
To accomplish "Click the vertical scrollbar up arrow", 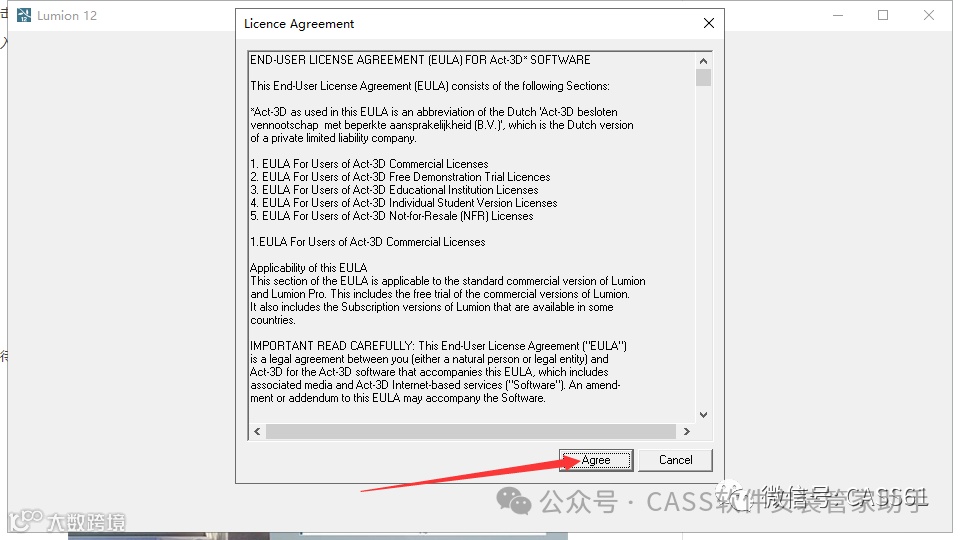I will click(703, 61).
